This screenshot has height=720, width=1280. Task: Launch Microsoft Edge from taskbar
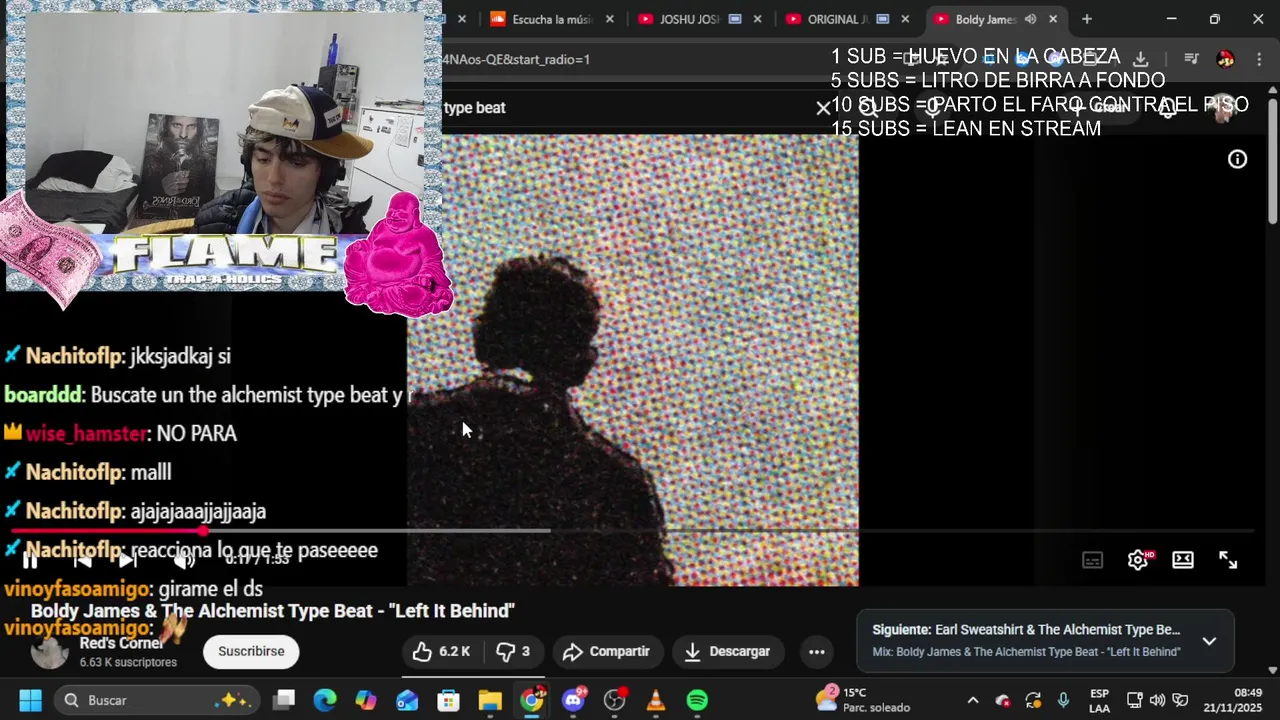pyautogui.click(x=325, y=700)
